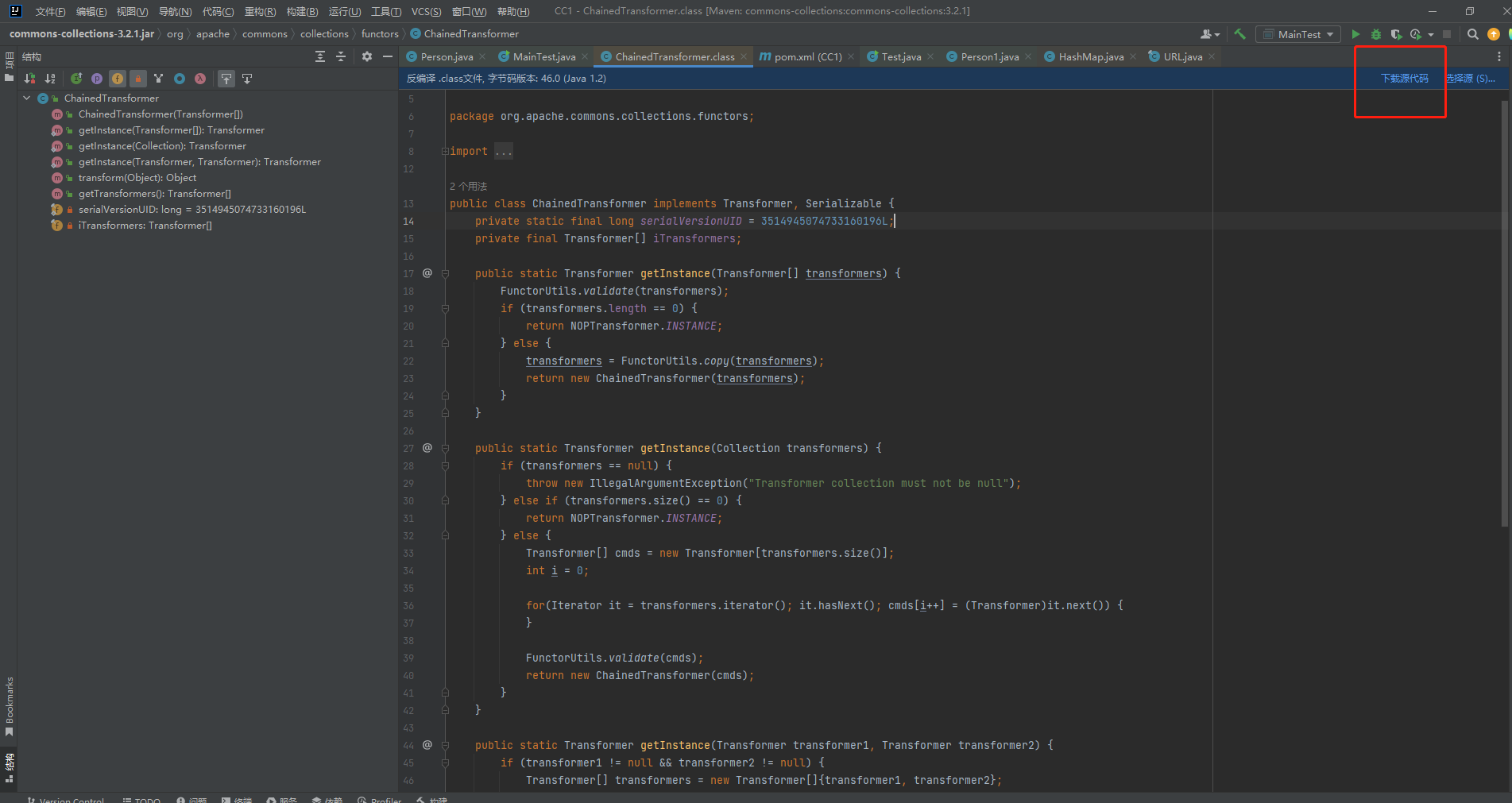This screenshot has height=803, width=1512.
Task: Open the 文件(F) menu
Action: [50, 11]
